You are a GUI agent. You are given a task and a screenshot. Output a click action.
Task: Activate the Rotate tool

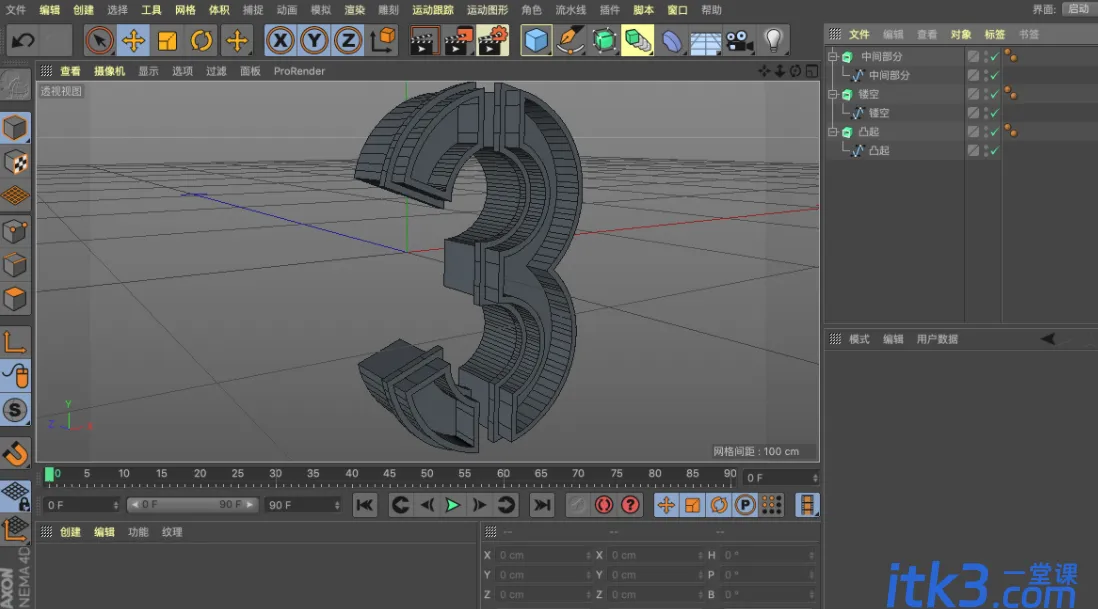pos(202,41)
